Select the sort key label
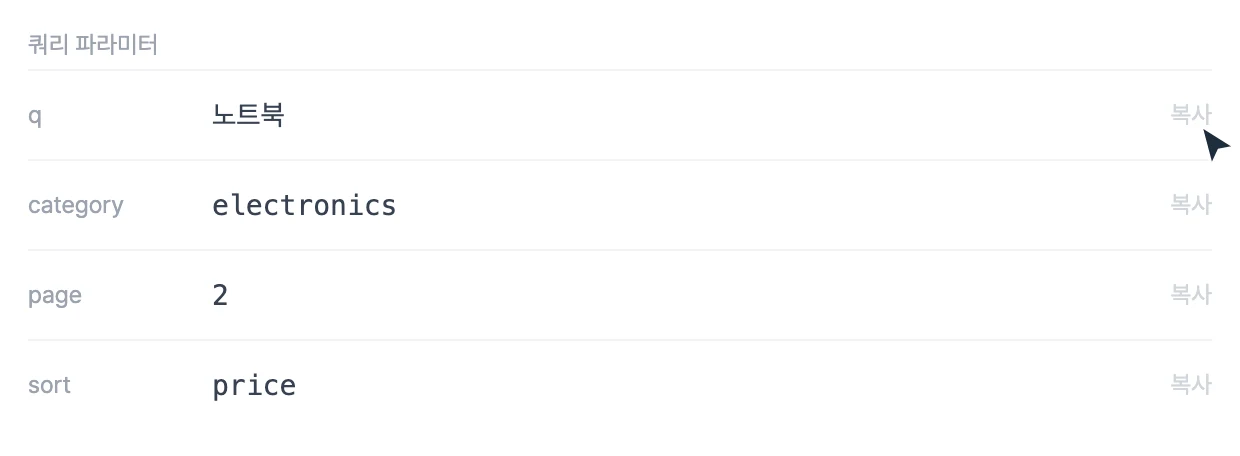The height and width of the screenshot is (456, 1240). tap(49, 385)
